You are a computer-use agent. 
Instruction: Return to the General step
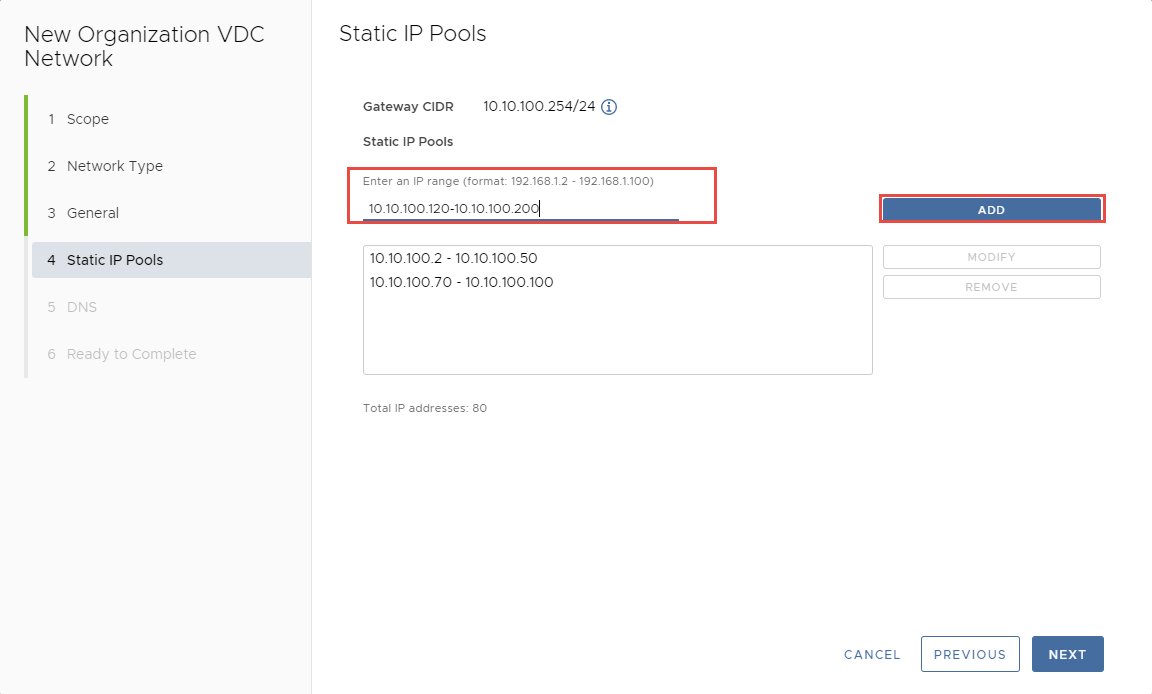pos(92,213)
